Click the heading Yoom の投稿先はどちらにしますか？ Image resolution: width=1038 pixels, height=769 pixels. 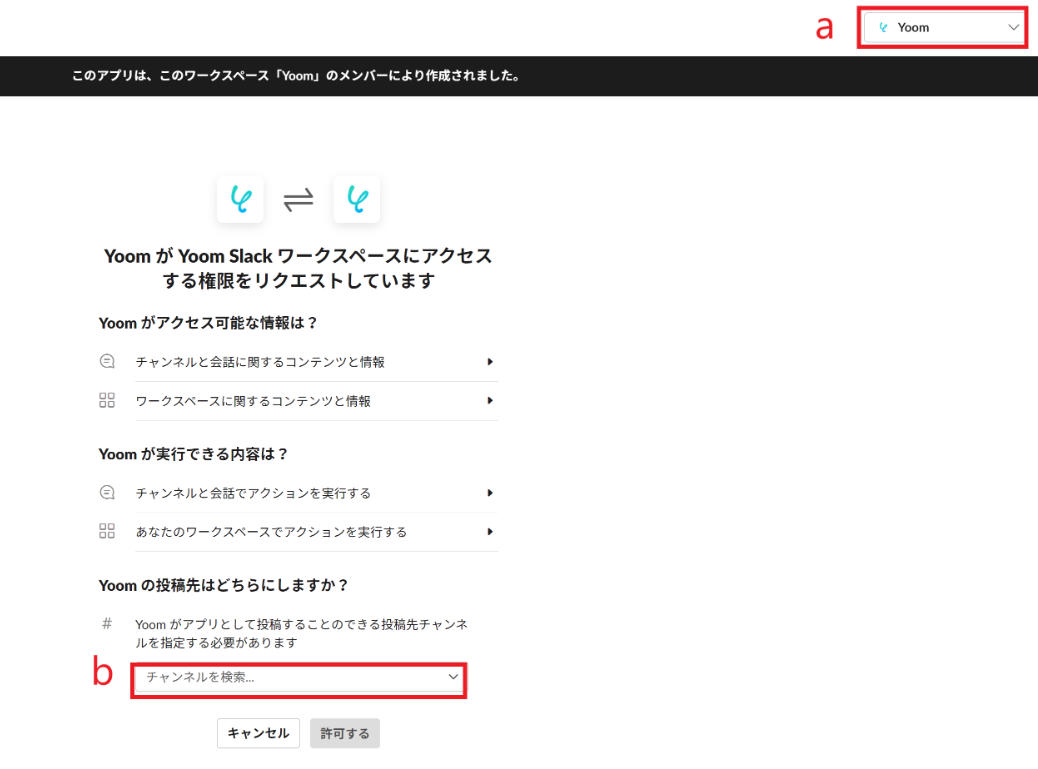tap(224, 586)
